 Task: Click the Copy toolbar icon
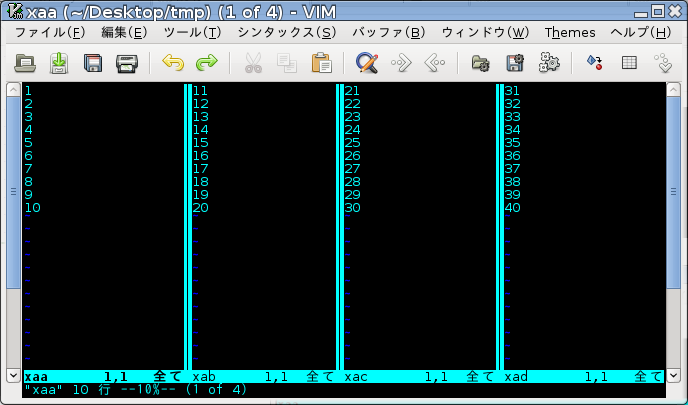point(287,63)
